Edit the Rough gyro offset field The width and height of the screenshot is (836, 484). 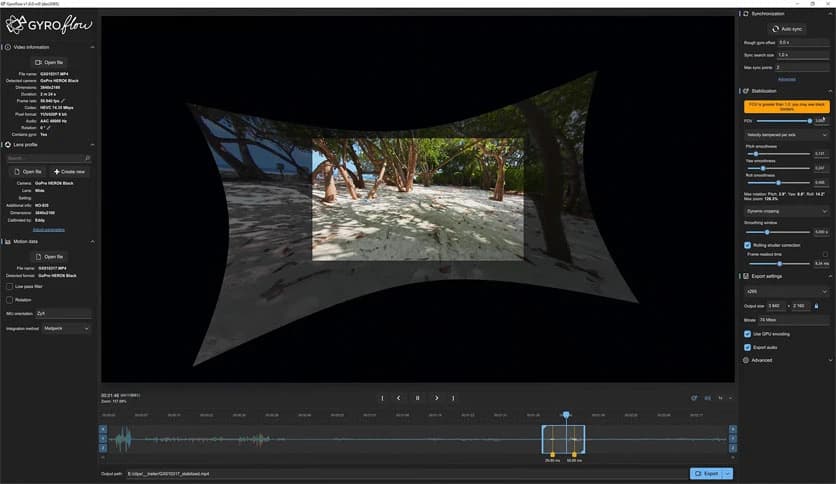point(803,42)
